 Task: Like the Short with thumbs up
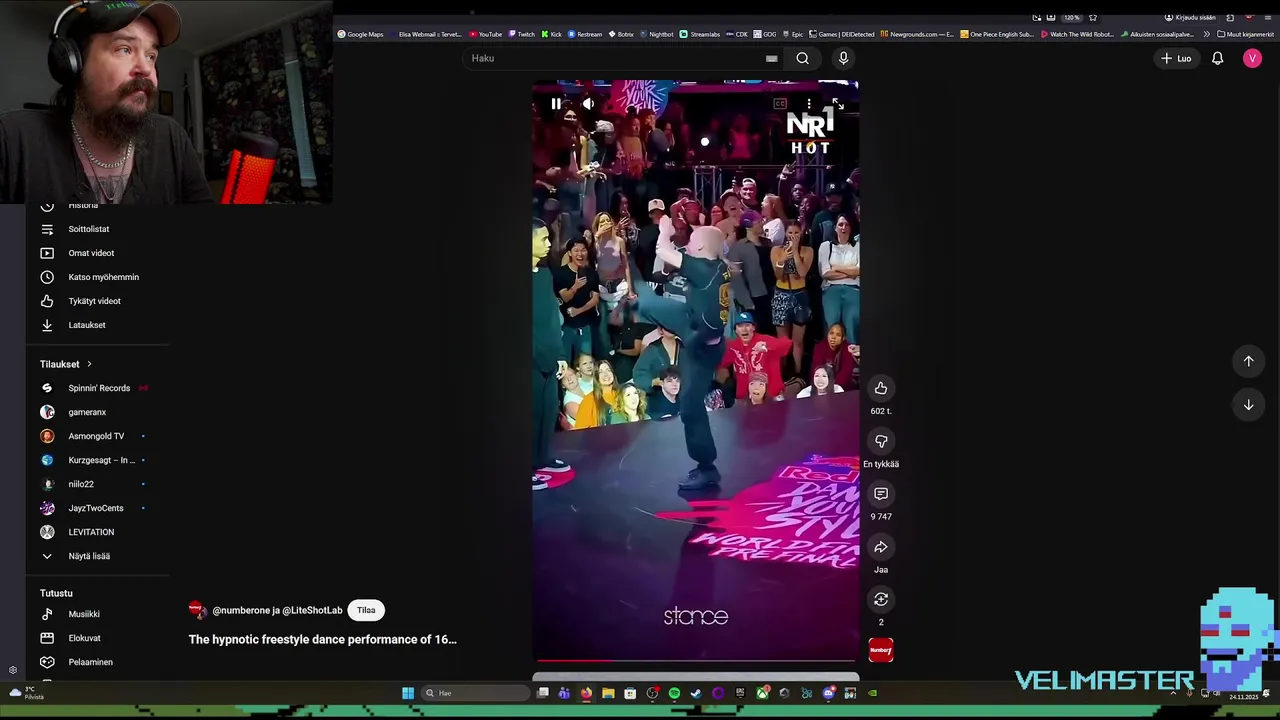pyautogui.click(x=881, y=388)
